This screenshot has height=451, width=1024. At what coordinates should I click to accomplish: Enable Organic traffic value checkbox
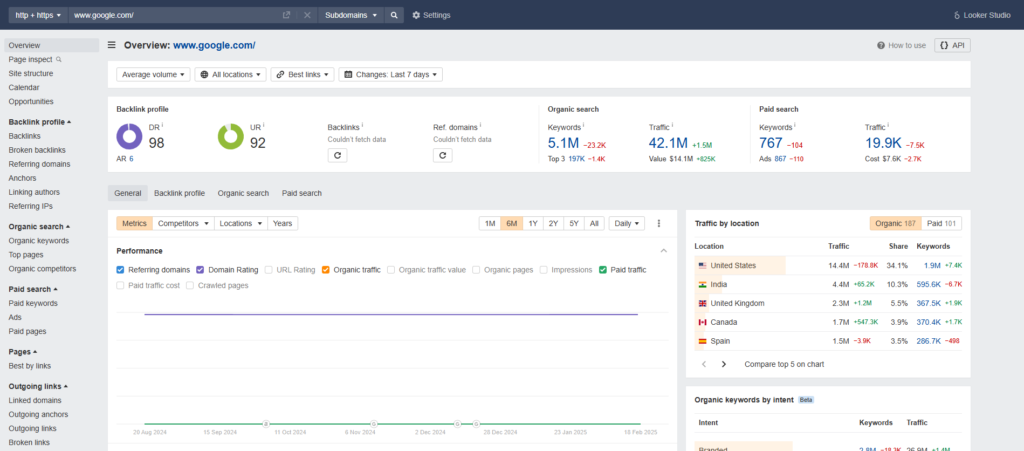tap(391, 270)
